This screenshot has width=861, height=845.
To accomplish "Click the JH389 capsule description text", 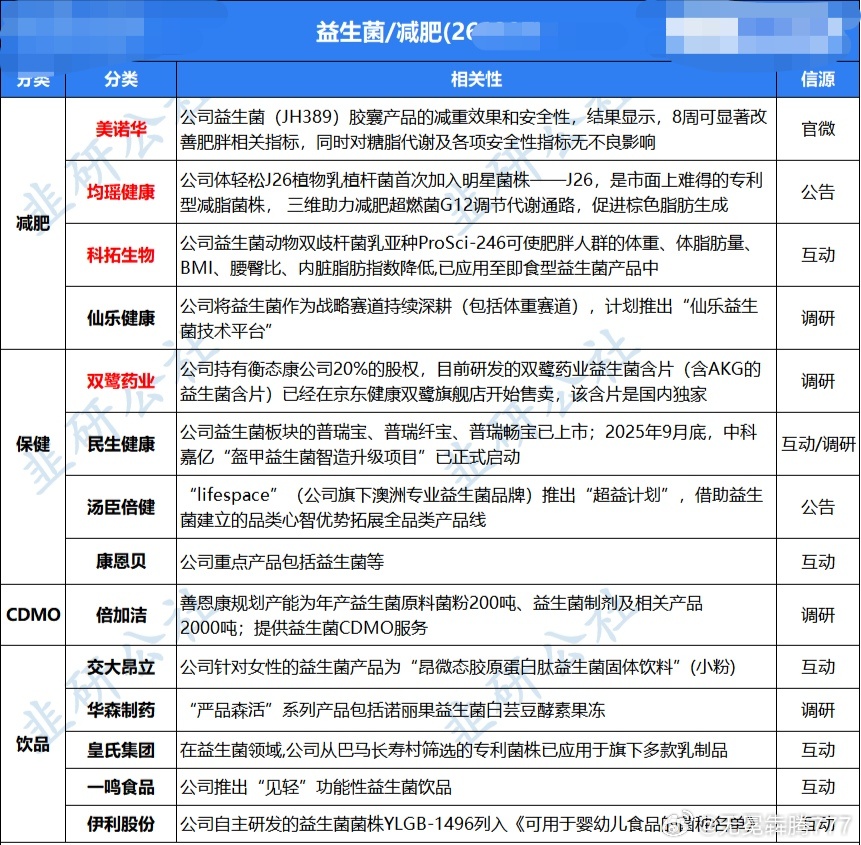I will 474,130.
